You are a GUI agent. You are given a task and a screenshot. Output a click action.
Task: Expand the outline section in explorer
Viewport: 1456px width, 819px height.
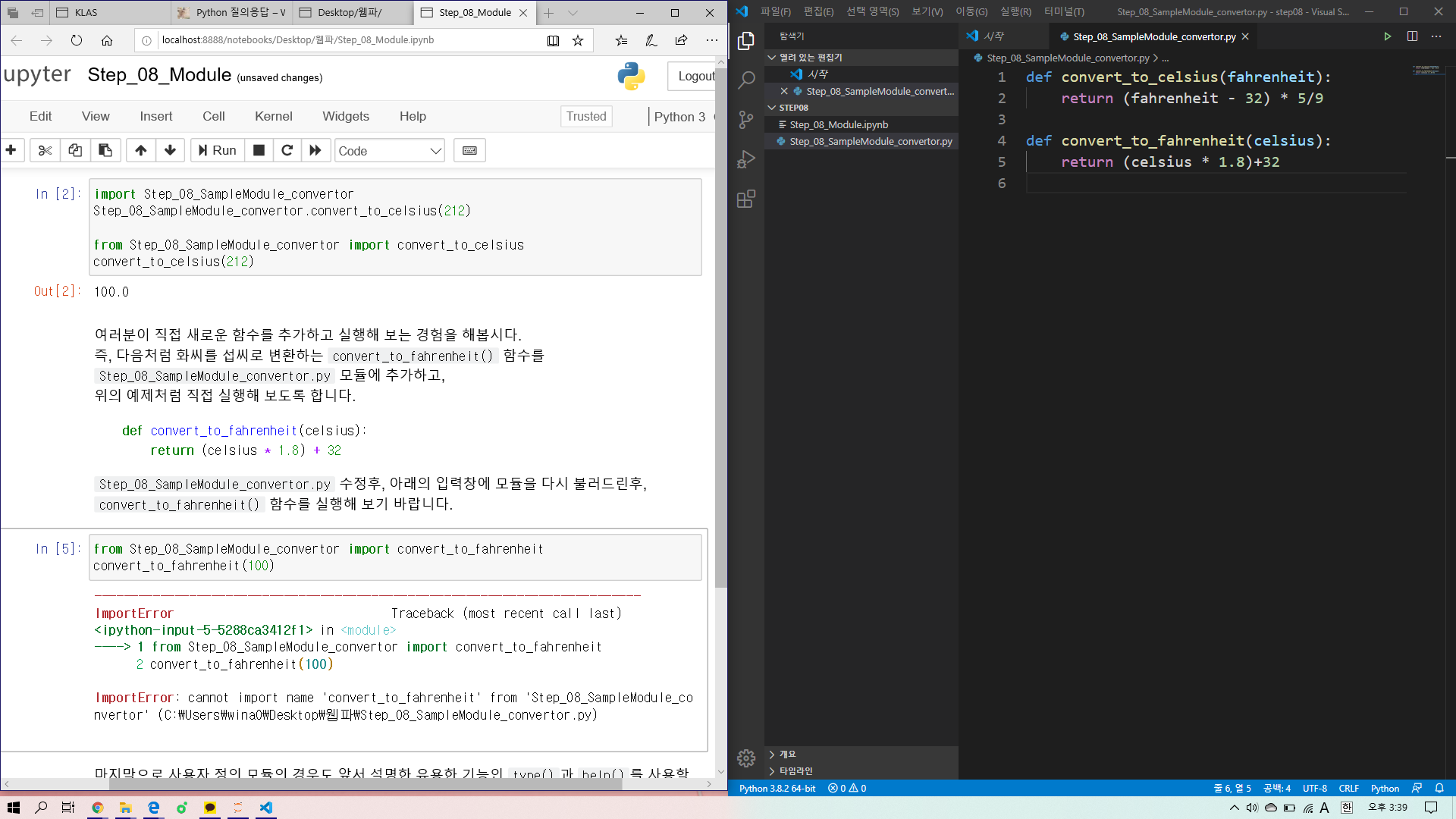[861, 754]
